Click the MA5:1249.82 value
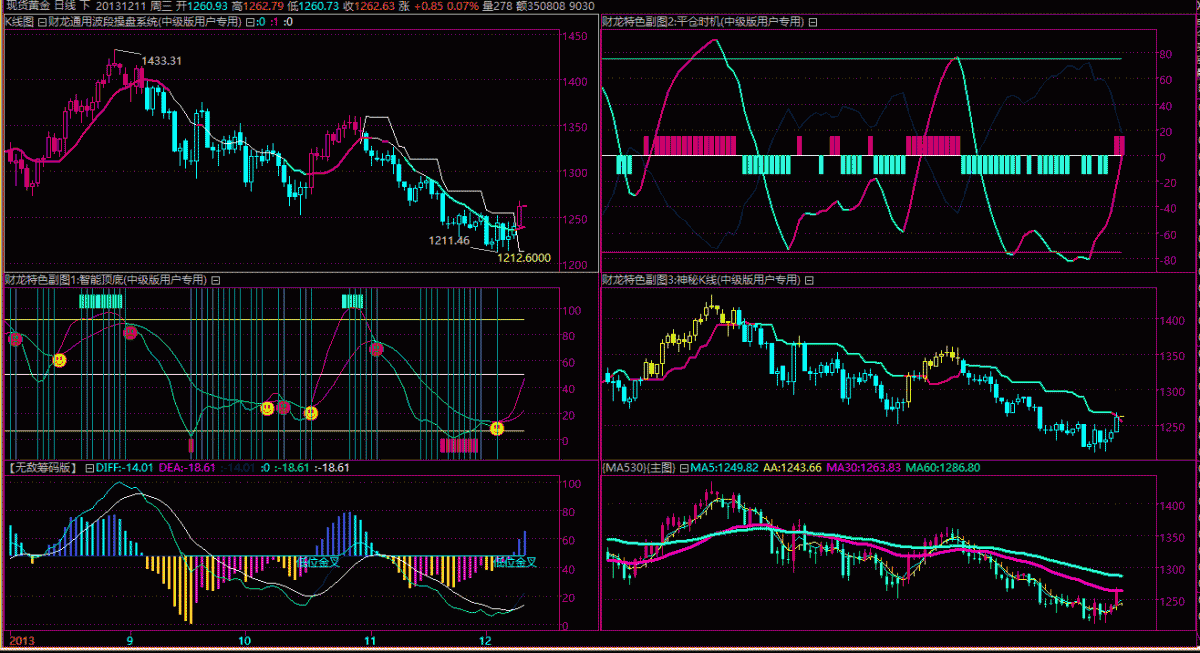Viewport: 1200px width, 653px height. coord(727,467)
